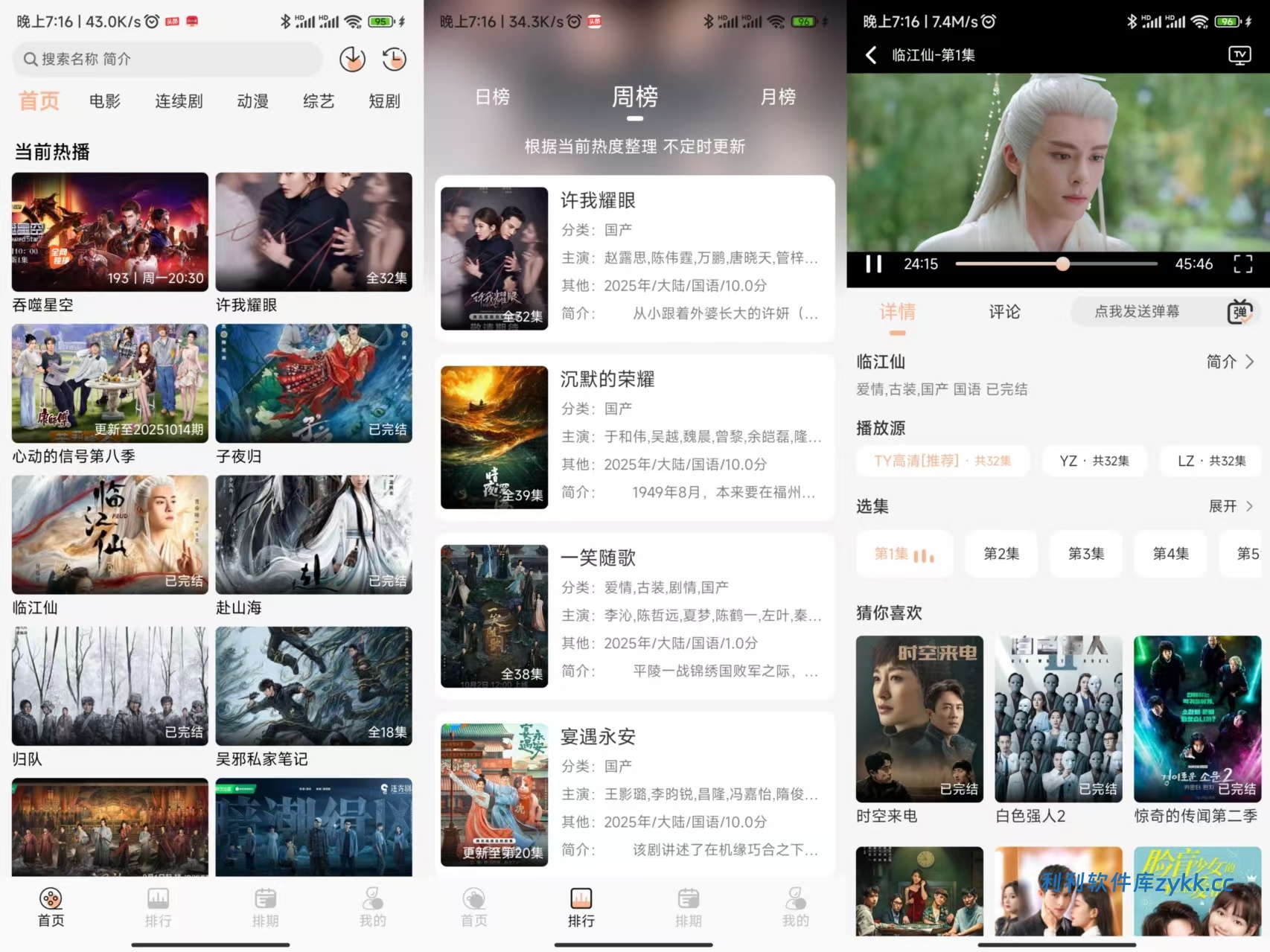Tap the TV cast icon
The image size is (1270, 952).
coord(1239,55)
